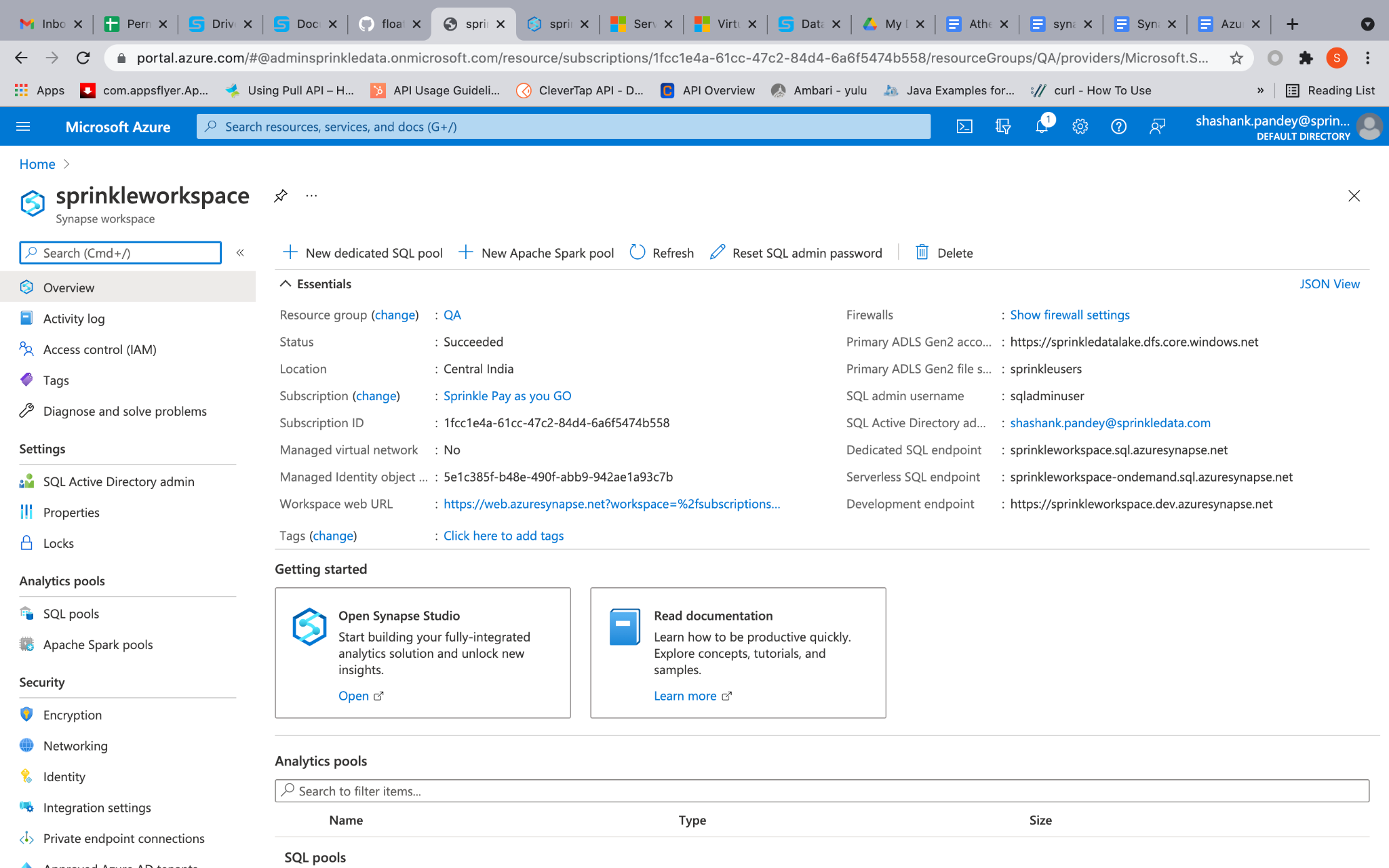Click the notifications bell icon
This screenshot has height=868, width=1389.
tap(1041, 127)
